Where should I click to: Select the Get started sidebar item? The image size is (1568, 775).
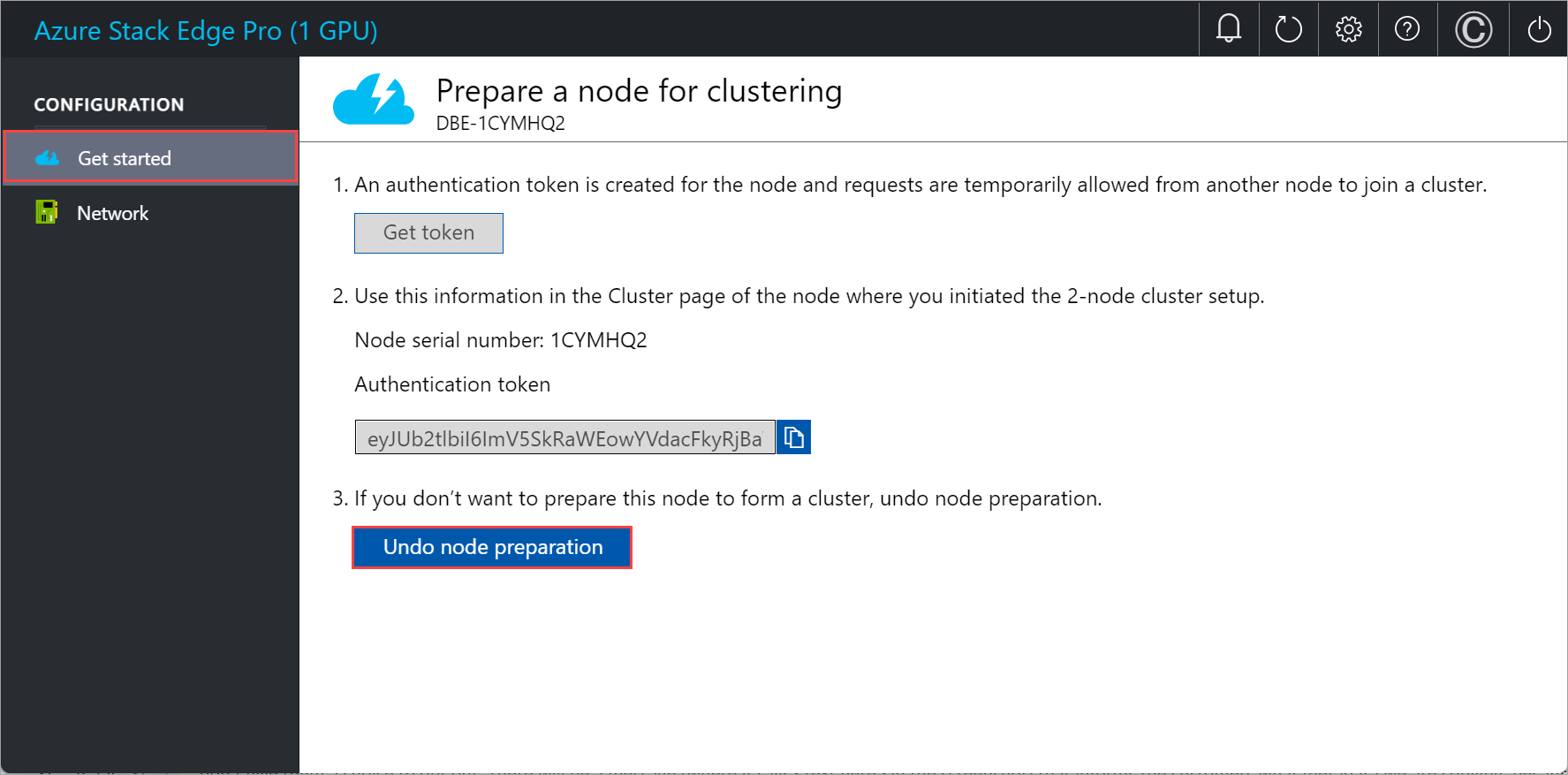(x=124, y=157)
